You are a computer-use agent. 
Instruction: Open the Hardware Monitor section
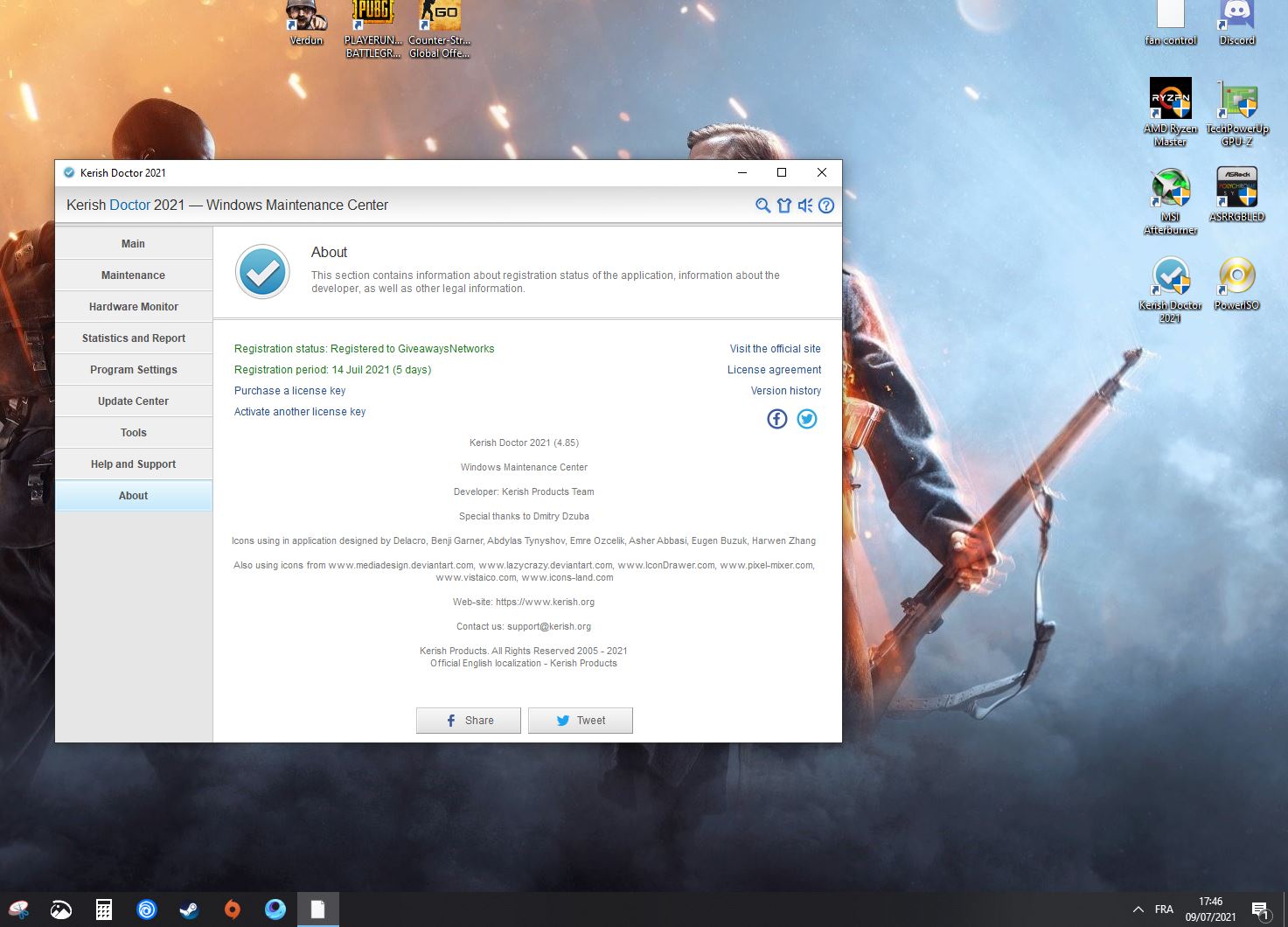point(134,307)
